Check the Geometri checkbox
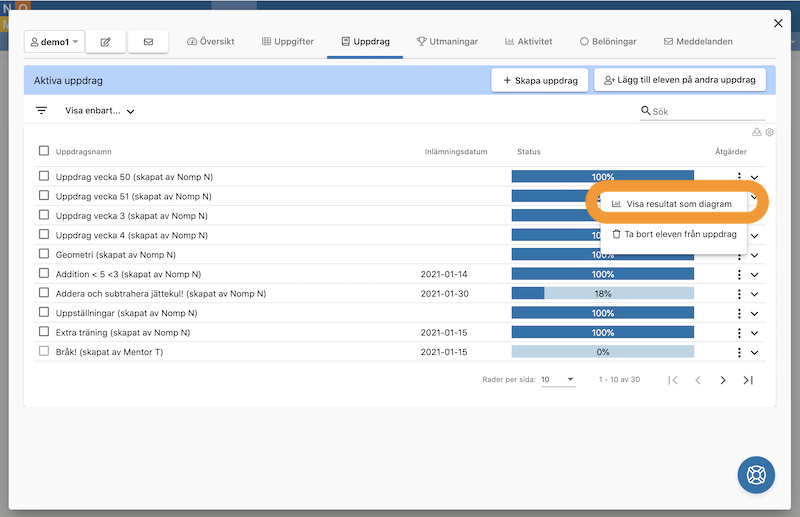 coord(44,253)
